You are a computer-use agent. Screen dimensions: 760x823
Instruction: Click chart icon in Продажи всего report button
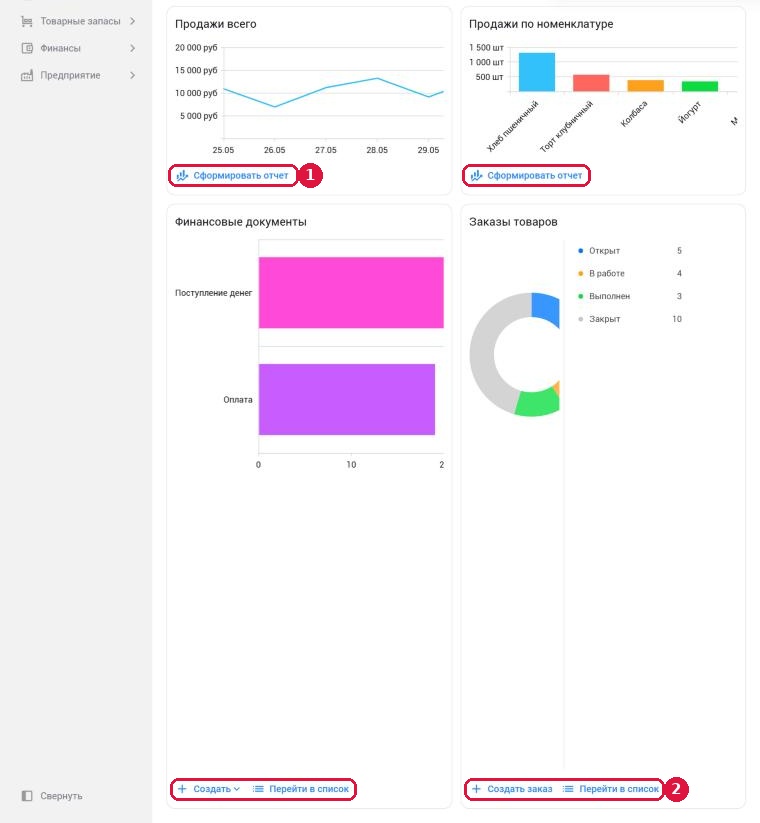[182, 175]
